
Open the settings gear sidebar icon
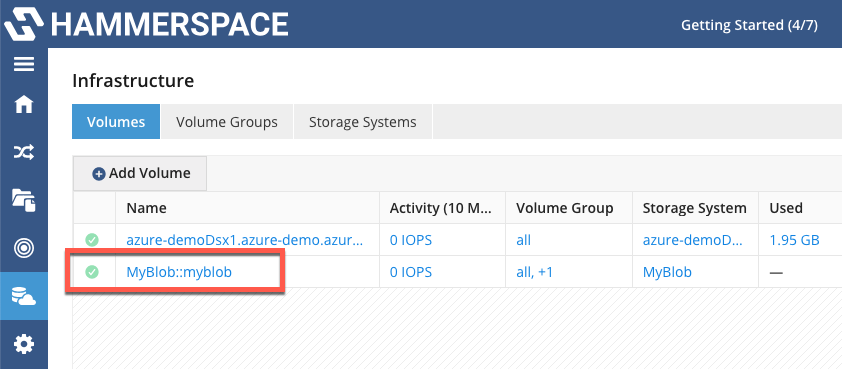24,344
